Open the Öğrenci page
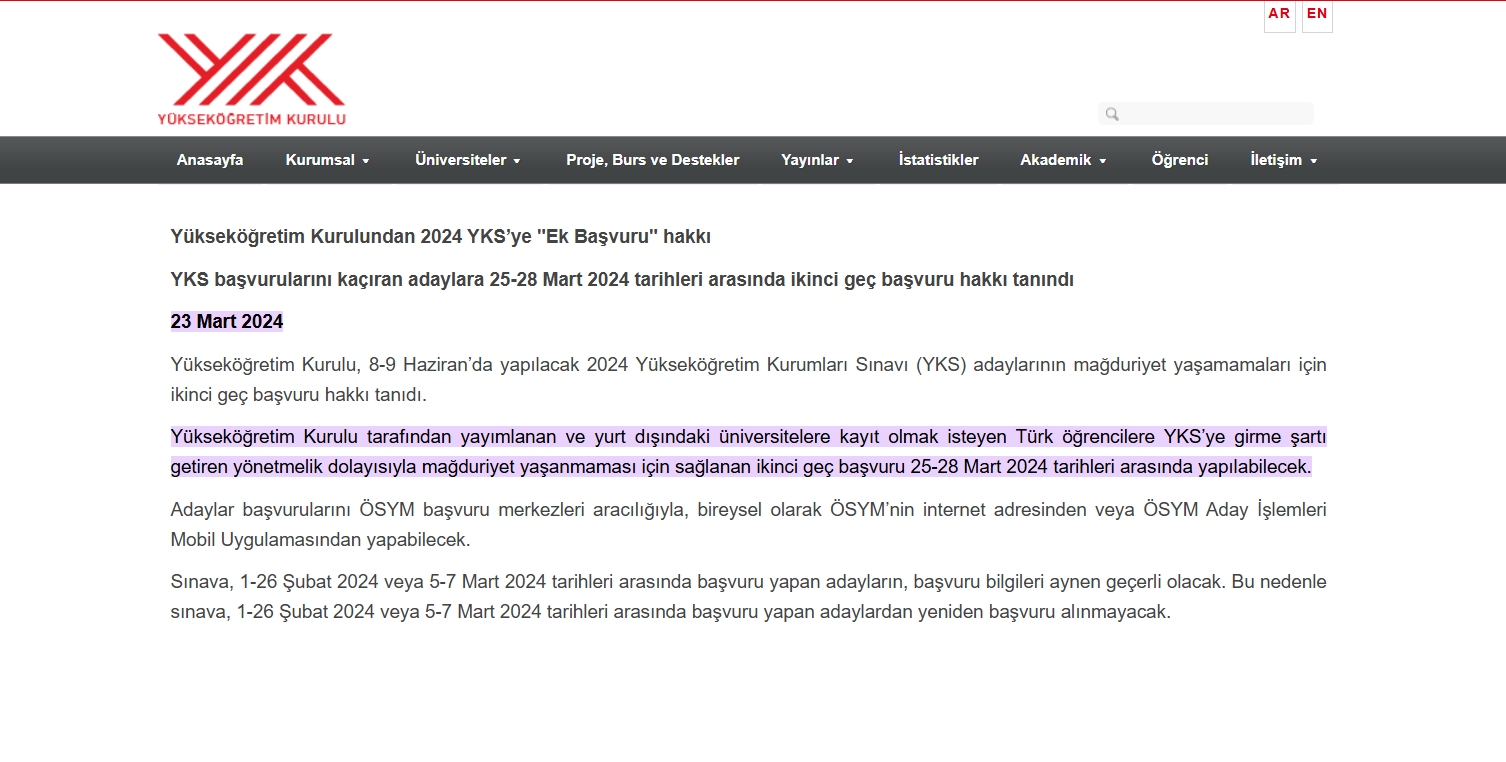Viewport: 1506px width, 762px height. (1180, 160)
